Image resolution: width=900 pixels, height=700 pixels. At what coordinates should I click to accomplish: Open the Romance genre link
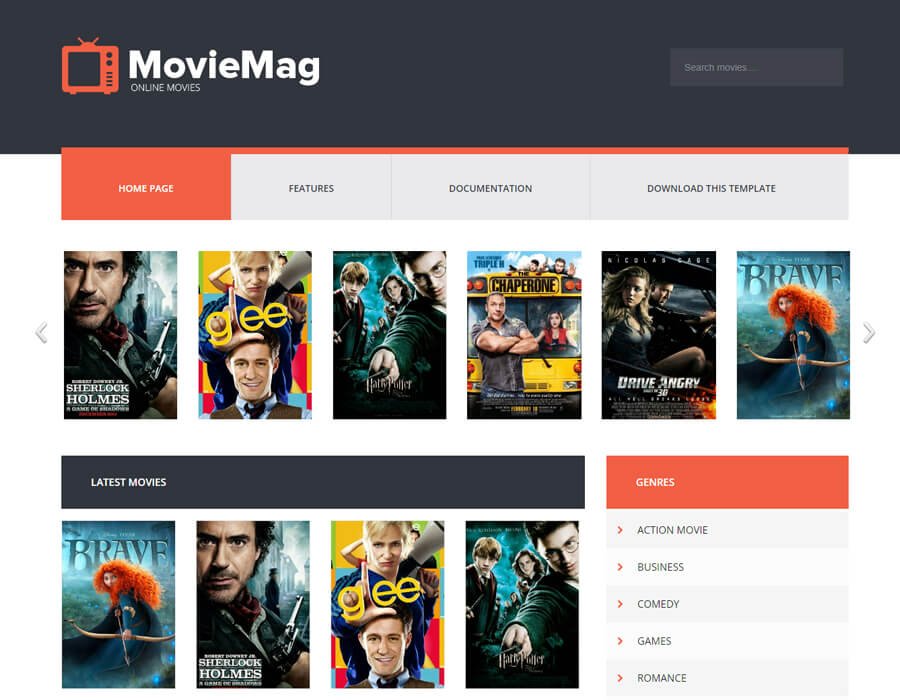pyautogui.click(x=727, y=678)
